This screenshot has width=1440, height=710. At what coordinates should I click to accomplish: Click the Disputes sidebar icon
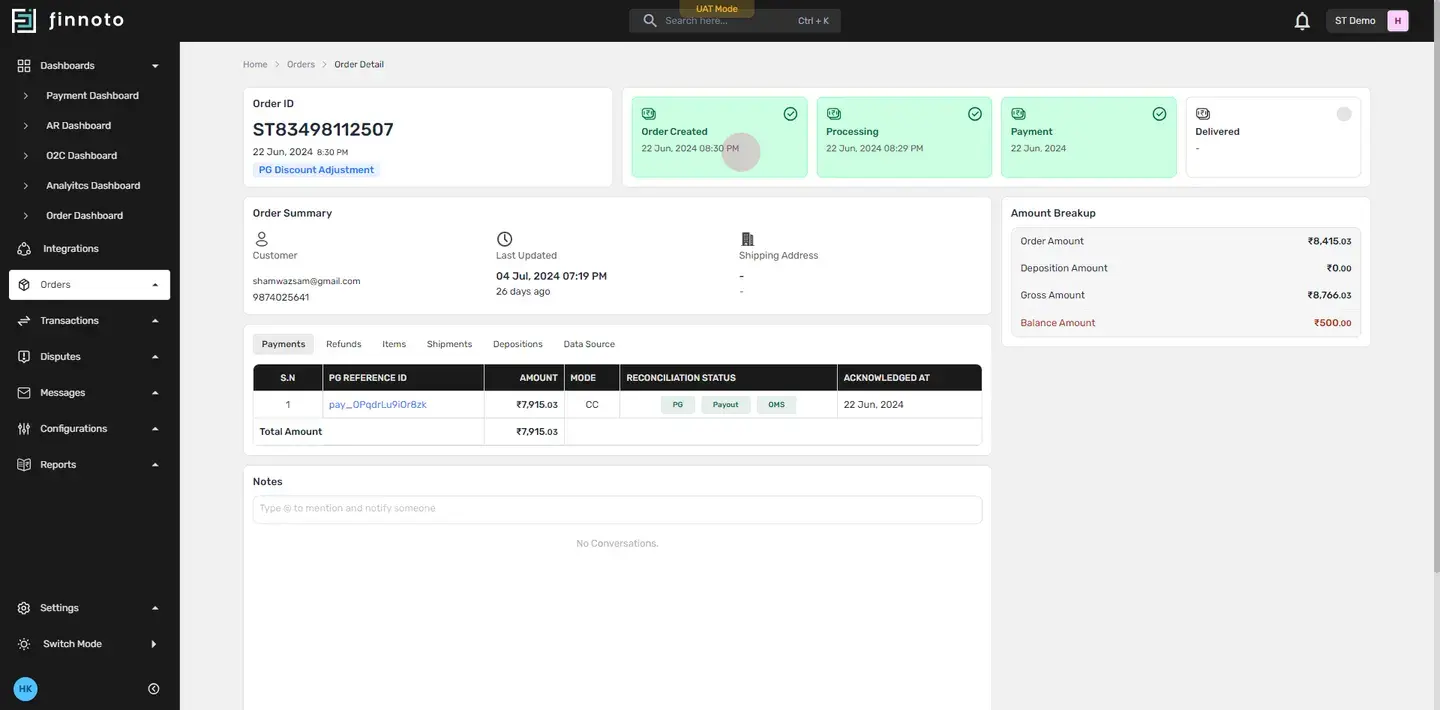pos(24,357)
